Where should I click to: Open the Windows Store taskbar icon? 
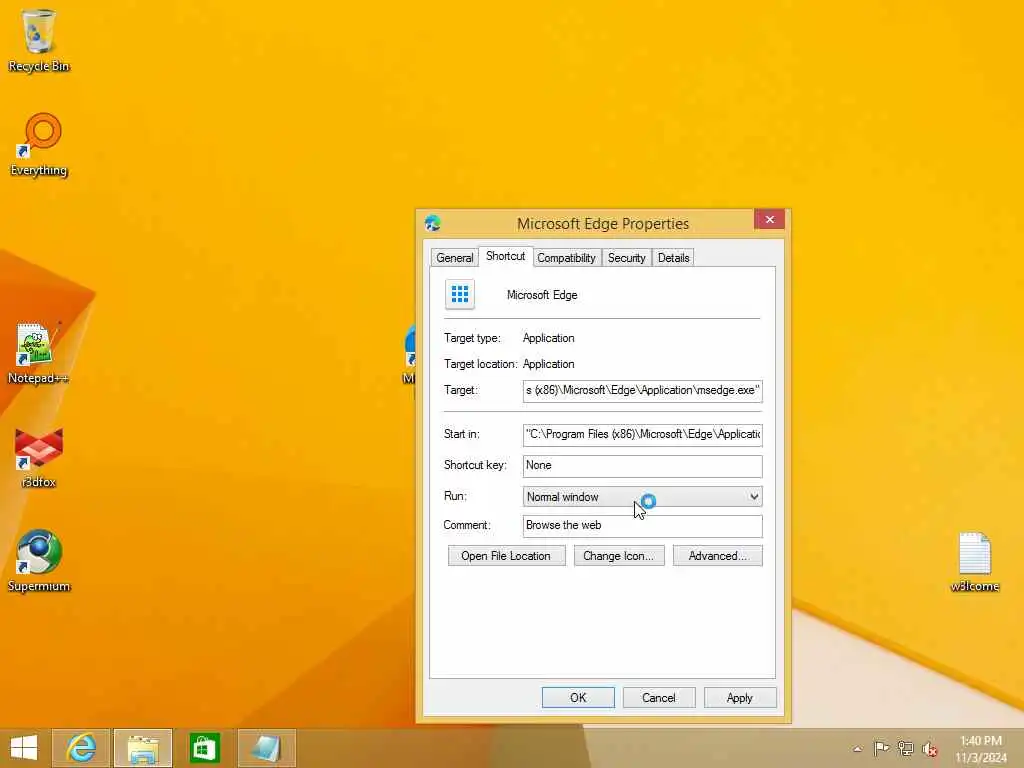point(204,748)
